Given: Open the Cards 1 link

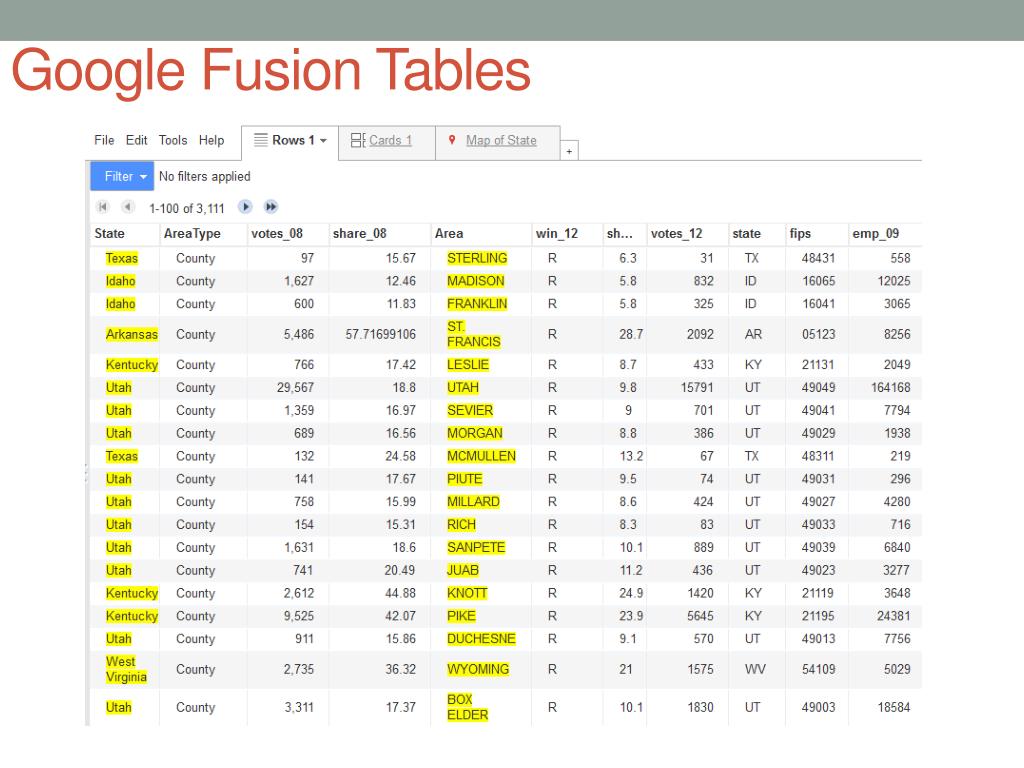Looking at the screenshot, I should (x=391, y=140).
